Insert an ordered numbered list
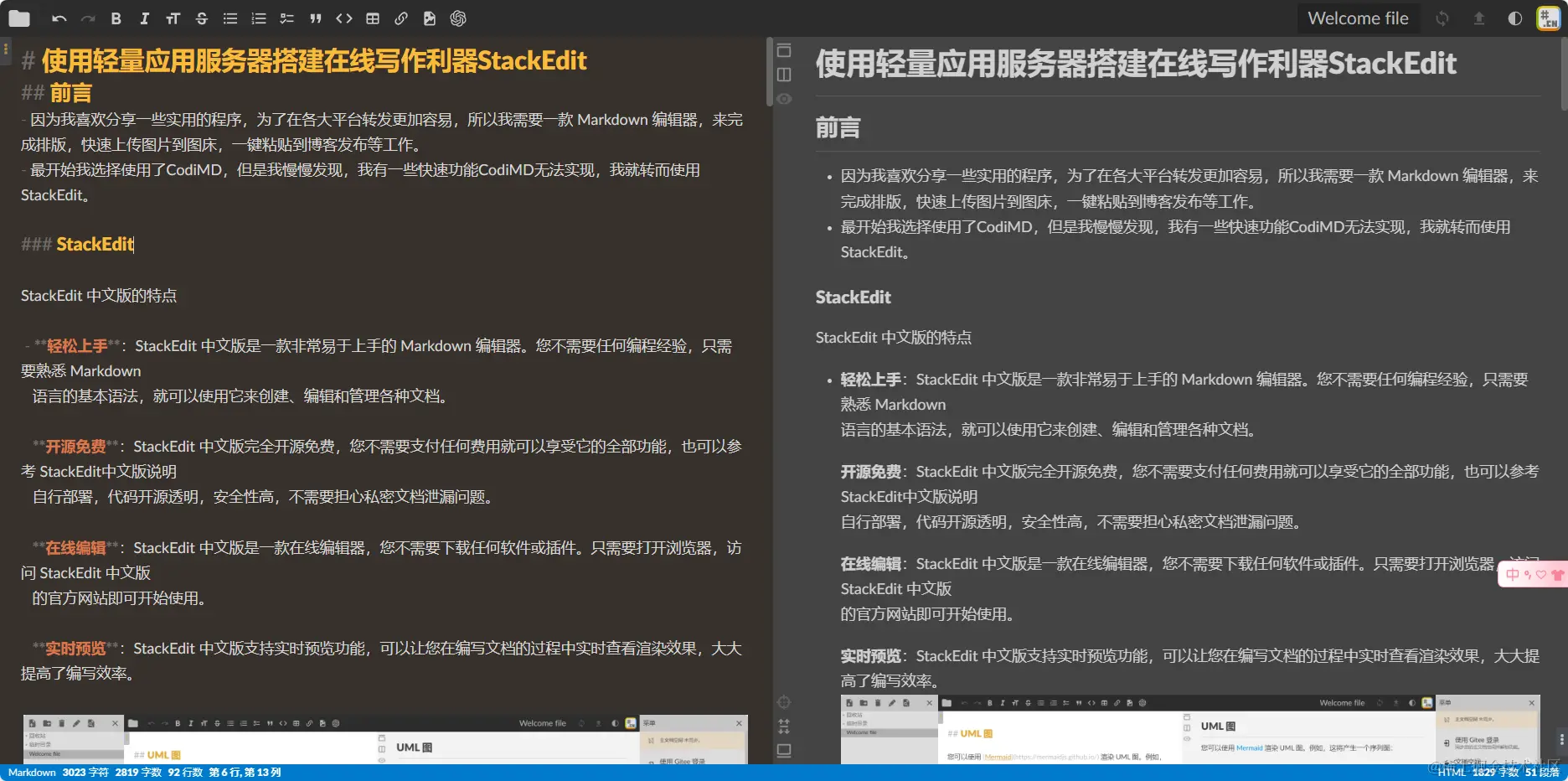1568x781 pixels. pos(258,18)
